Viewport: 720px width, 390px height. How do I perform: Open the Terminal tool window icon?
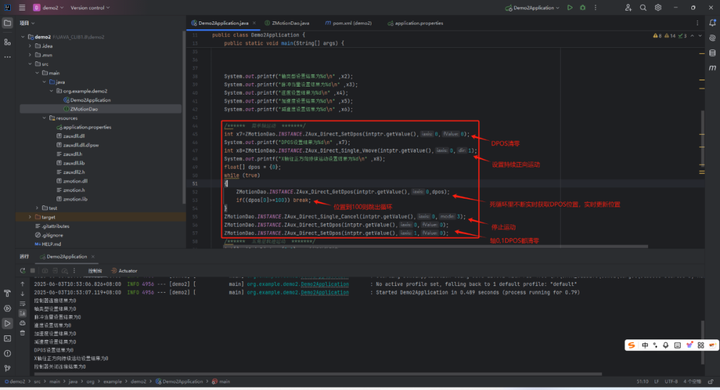tap(7, 339)
